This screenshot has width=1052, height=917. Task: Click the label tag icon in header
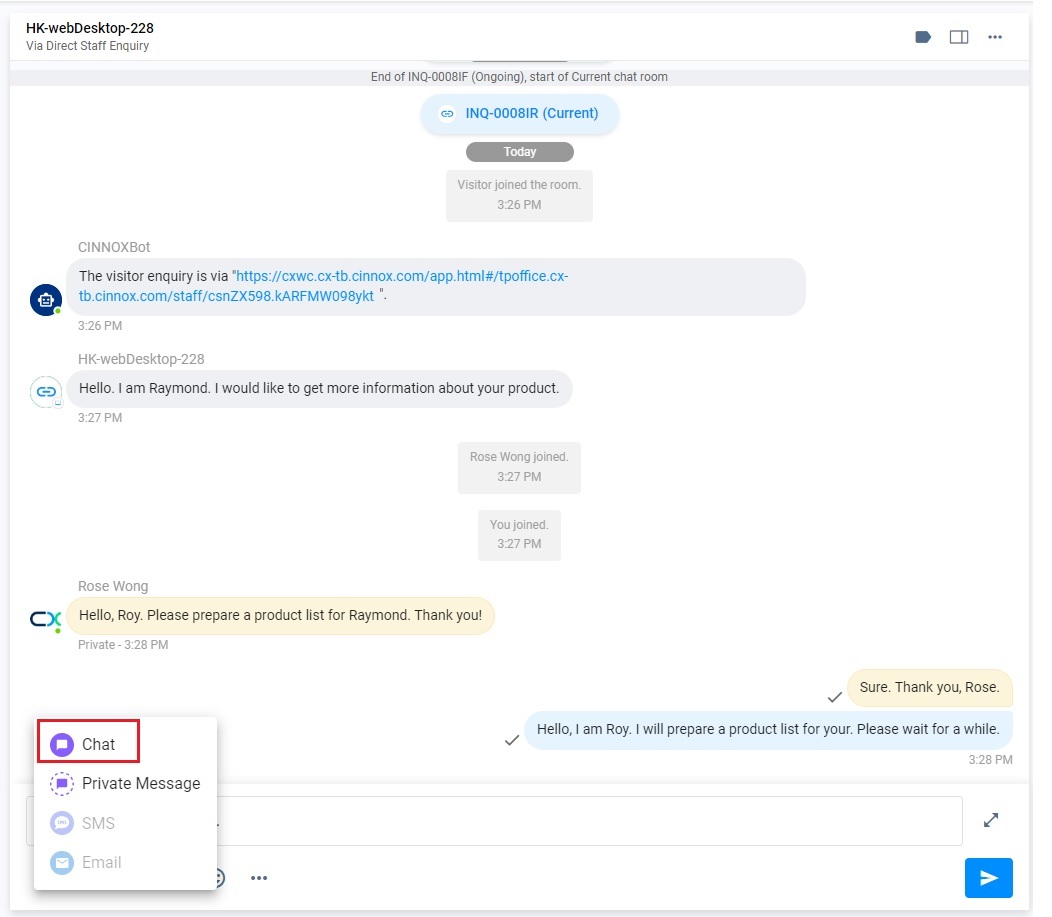point(923,37)
